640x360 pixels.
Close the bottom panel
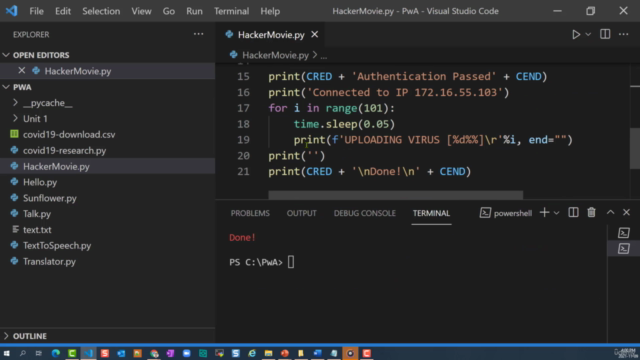pyautogui.click(x=627, y=213)
